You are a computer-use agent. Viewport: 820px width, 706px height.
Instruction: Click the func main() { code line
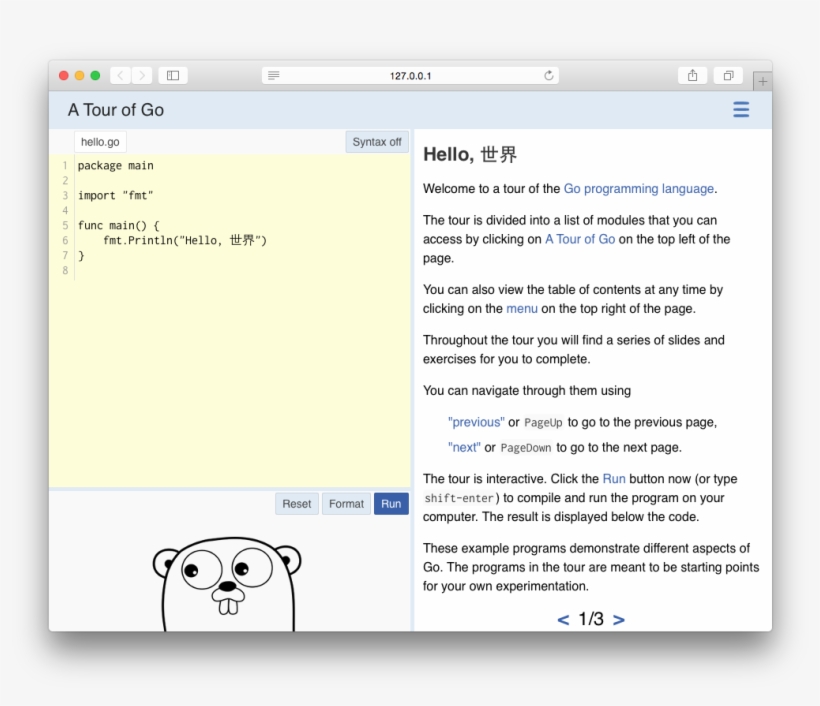(x=119, y=225)
